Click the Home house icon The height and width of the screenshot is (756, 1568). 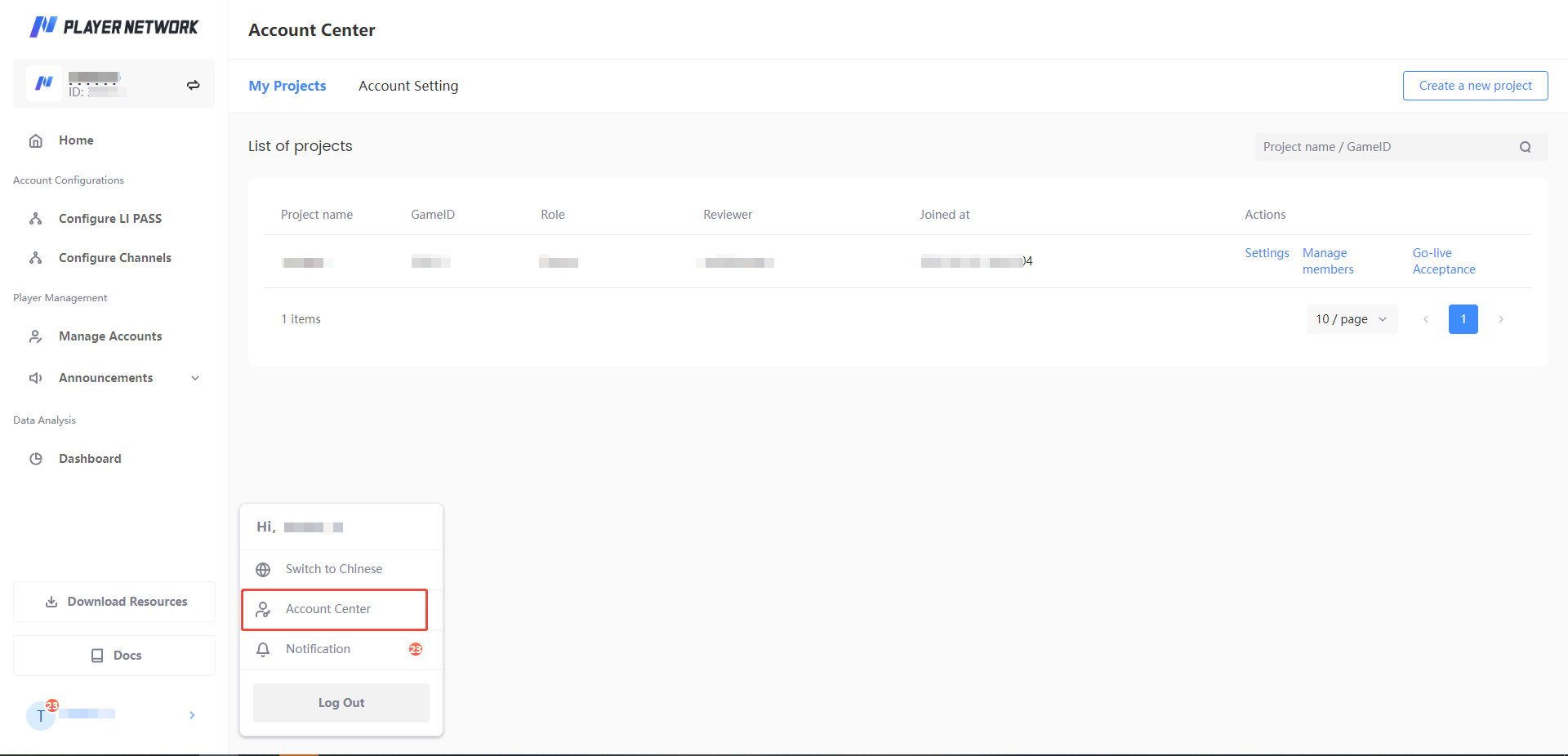click(x=36, y=140)
